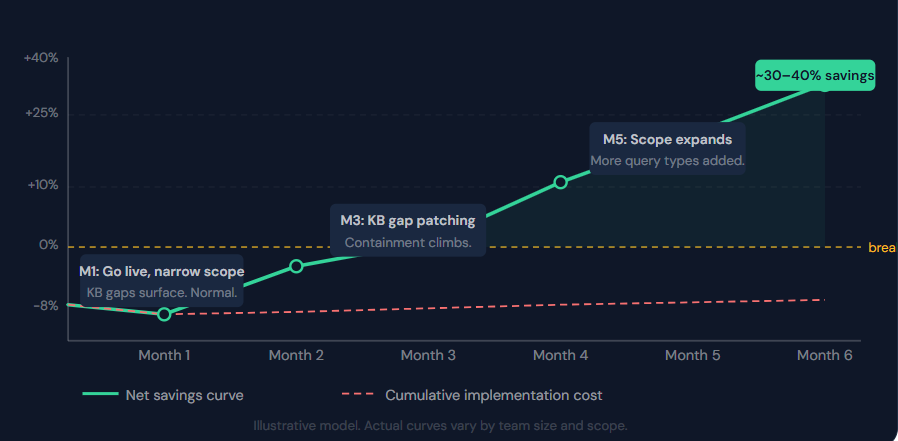
Task: Click the 'M1: Go live, narrow scope' annotation
Action: (x=161, y=282)
